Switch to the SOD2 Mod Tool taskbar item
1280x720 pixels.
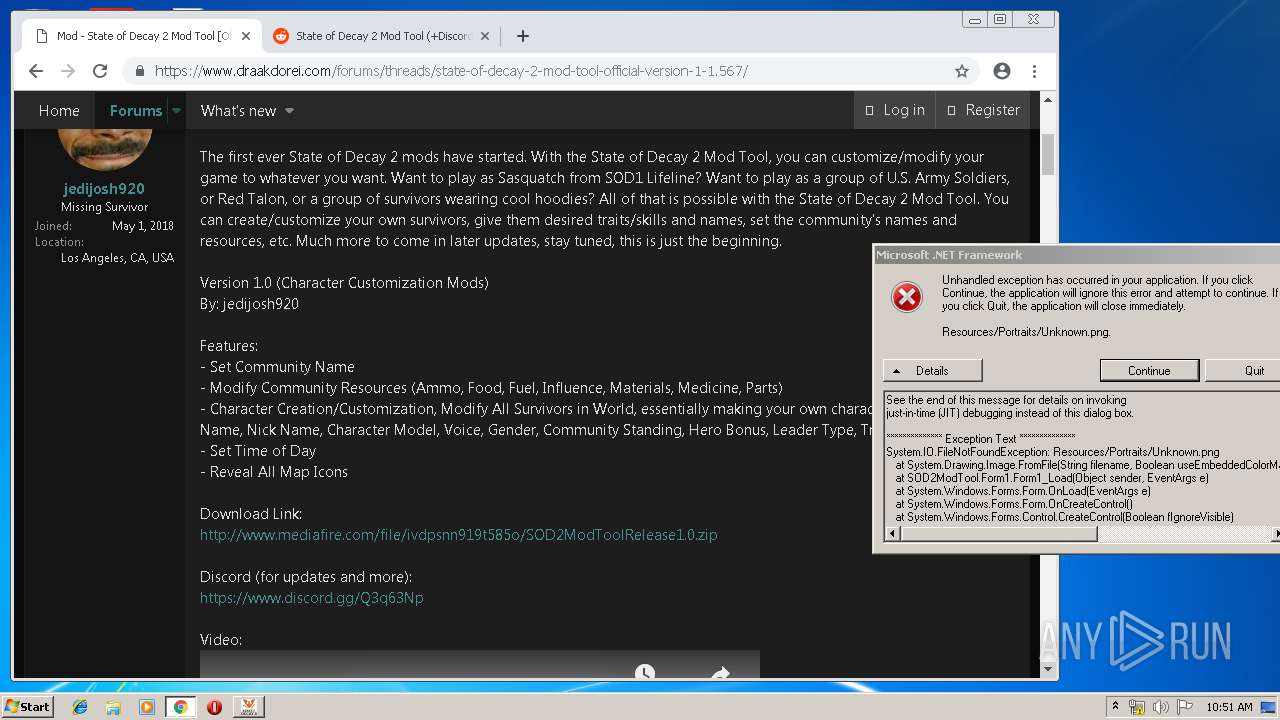248,707
